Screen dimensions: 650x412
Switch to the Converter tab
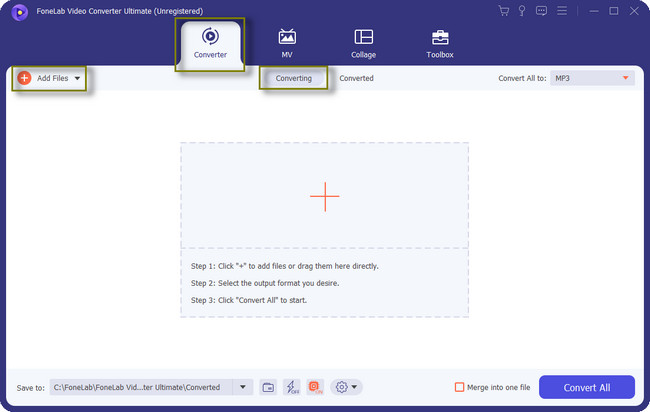click(x=210, y=44)
